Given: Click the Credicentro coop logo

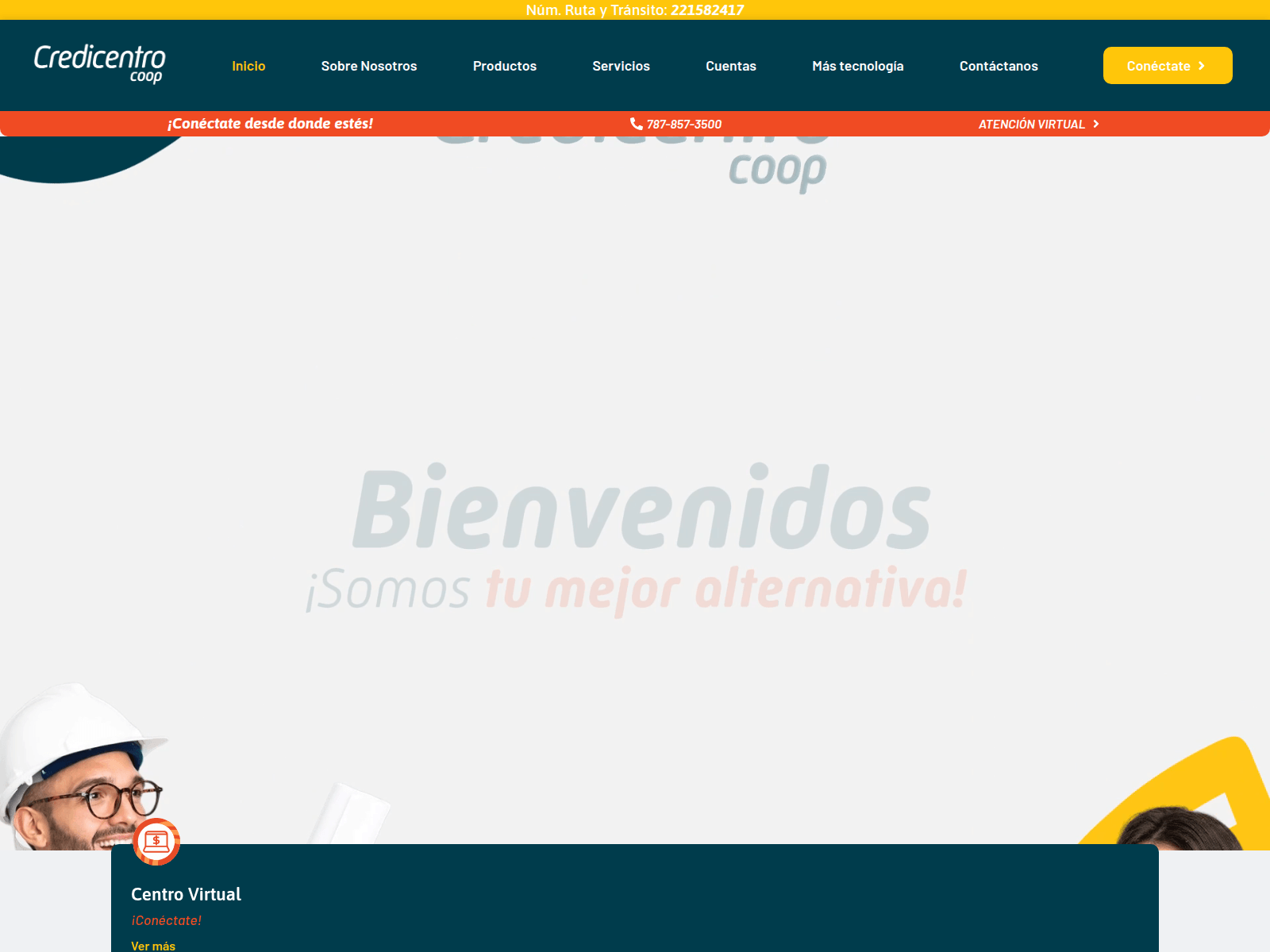Looking at the screenshot, I should (x=99, y=65).
